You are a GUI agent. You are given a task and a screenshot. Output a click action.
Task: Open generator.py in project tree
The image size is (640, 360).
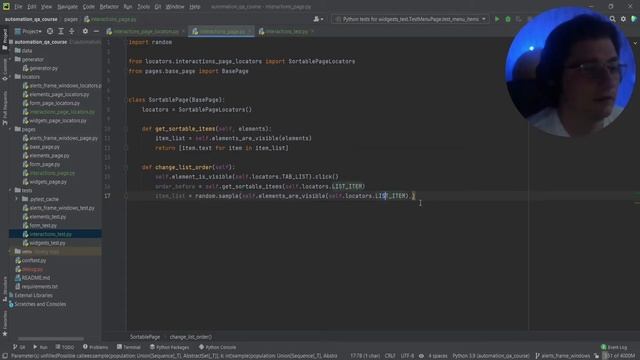point(40,68)
